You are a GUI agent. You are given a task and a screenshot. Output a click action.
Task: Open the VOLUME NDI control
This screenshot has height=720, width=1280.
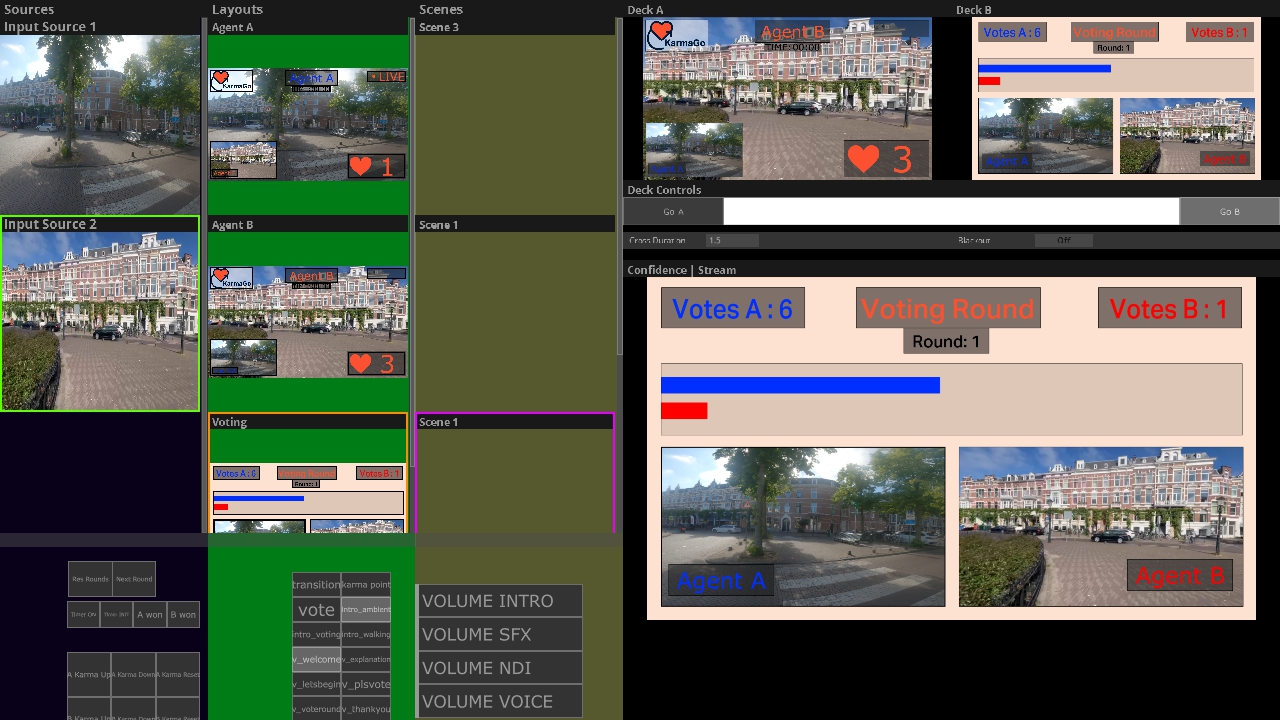point(499,668)
